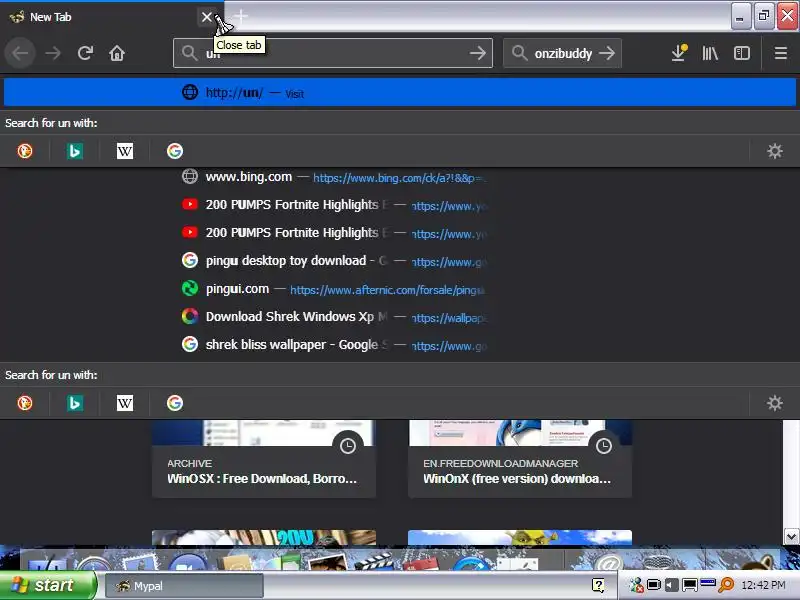Viewport: 800px width, 600px height.
Task: Select the New Tab tab
Action: tap(102, 17)
